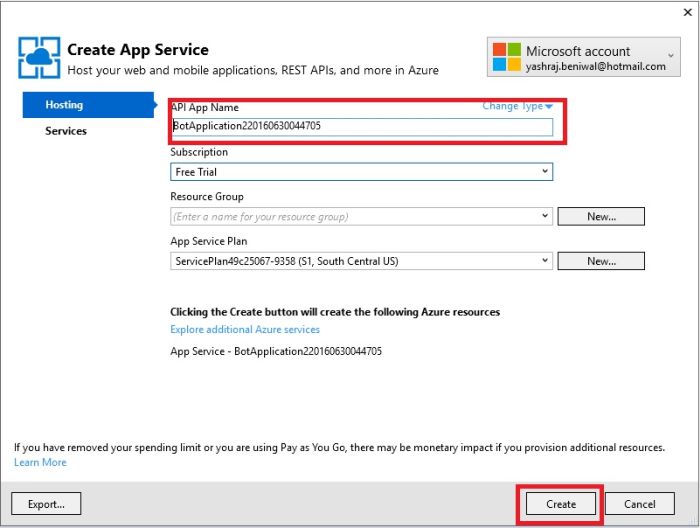
Task: Click 'Host your web and mobile applications' subtitle
Action: tap(253, 71)
